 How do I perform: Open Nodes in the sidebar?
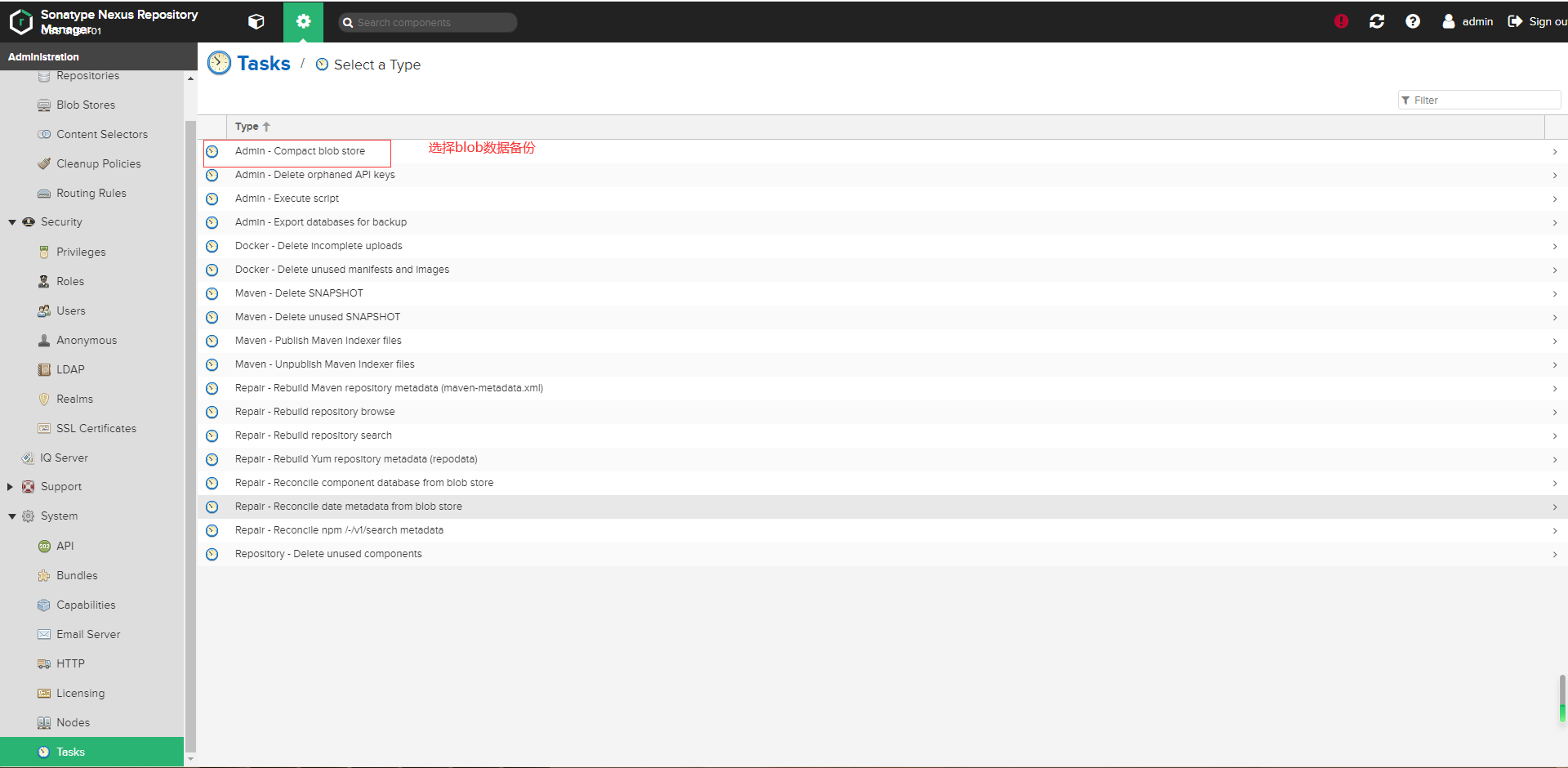(73, 722)
